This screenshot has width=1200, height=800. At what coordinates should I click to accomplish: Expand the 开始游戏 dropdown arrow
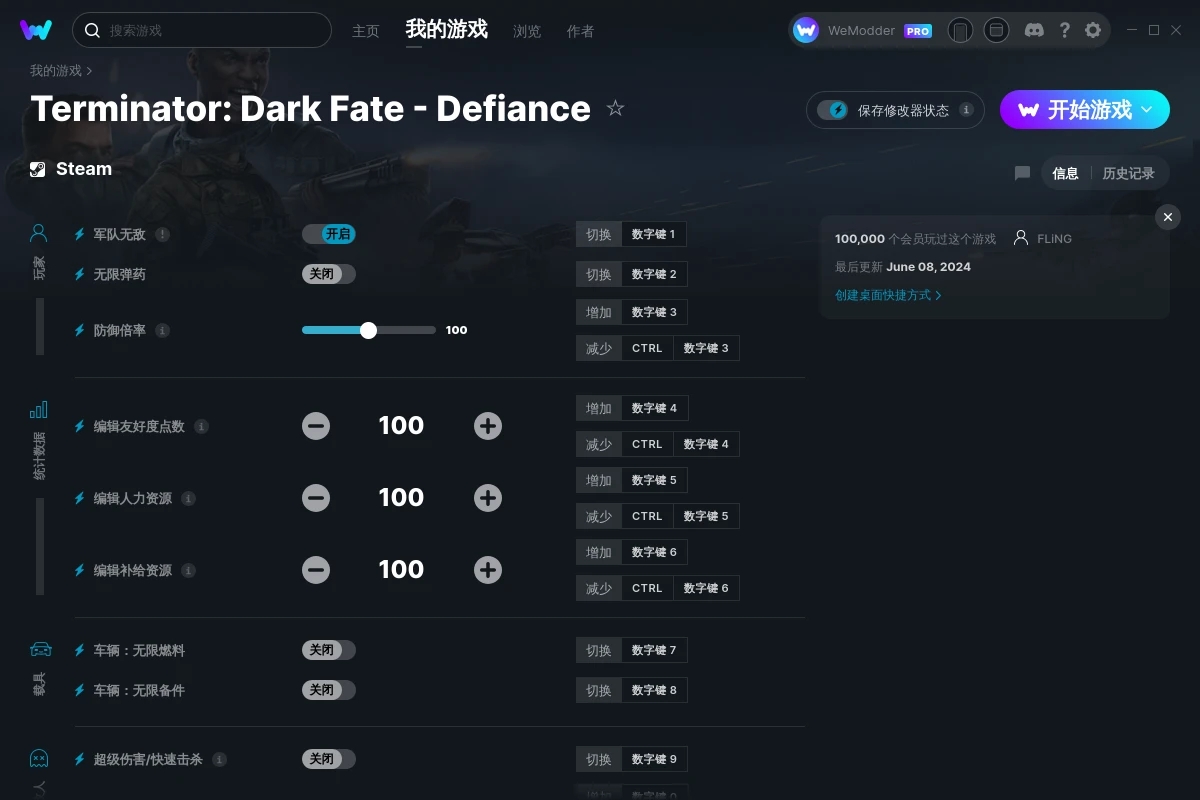pos(1147,109)
